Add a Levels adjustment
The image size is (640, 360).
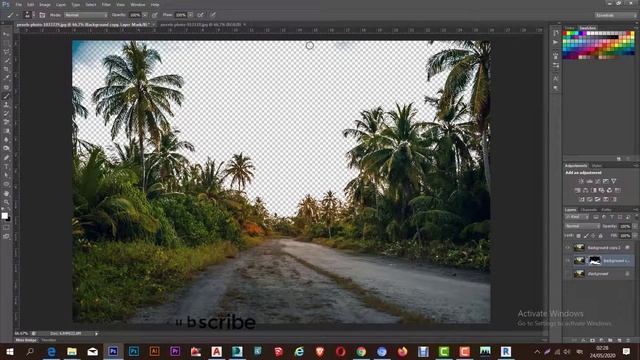point(589,181)
